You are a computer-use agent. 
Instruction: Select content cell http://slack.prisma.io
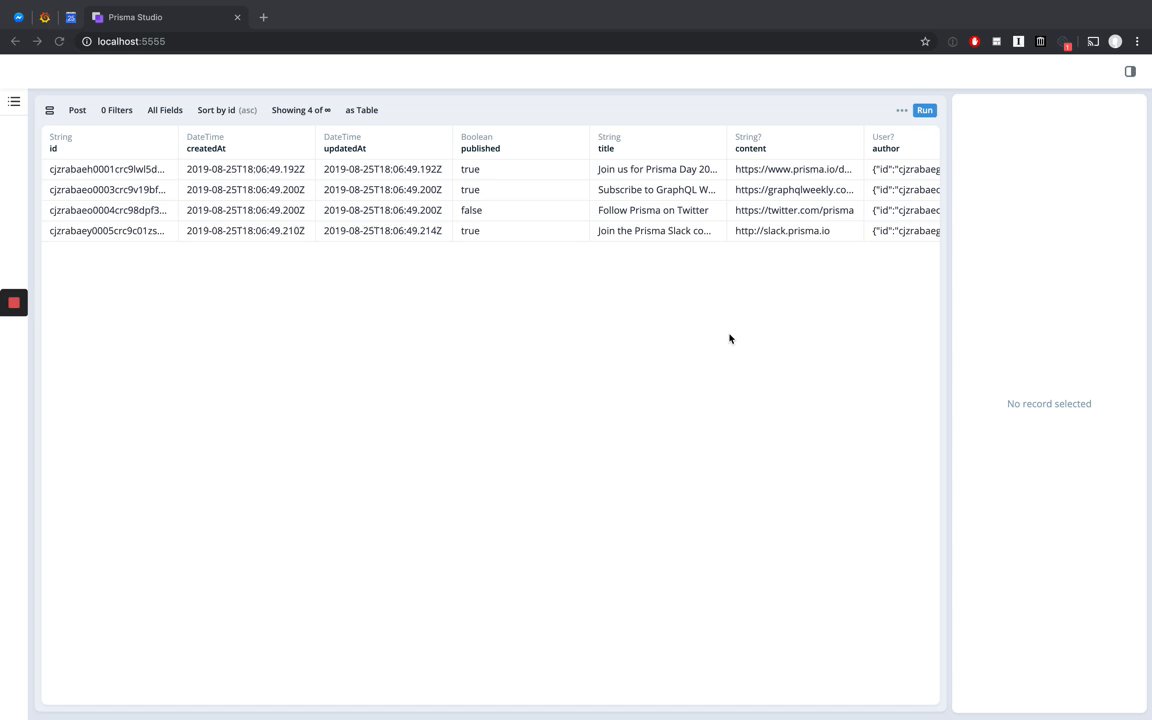[796, 231]
